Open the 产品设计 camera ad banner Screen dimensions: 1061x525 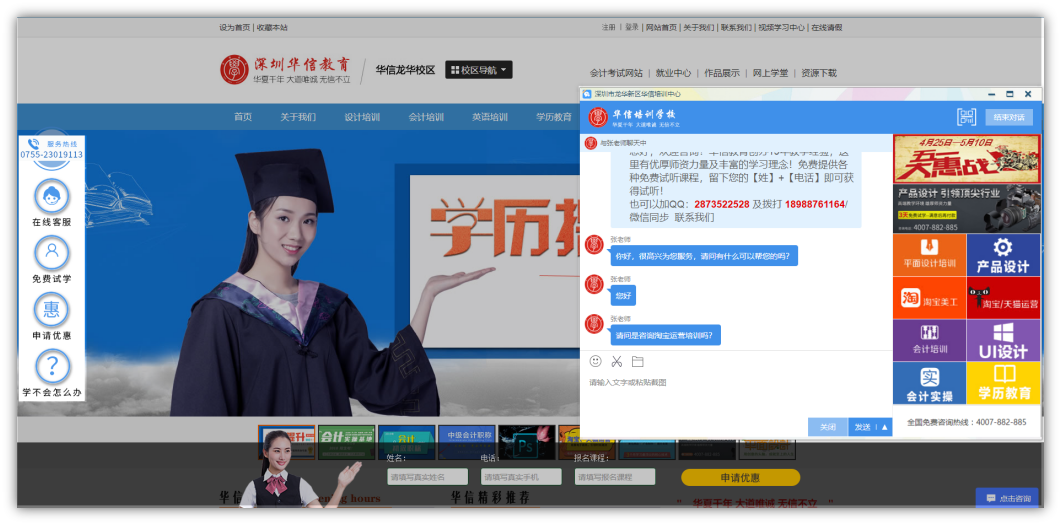point(967,208)
